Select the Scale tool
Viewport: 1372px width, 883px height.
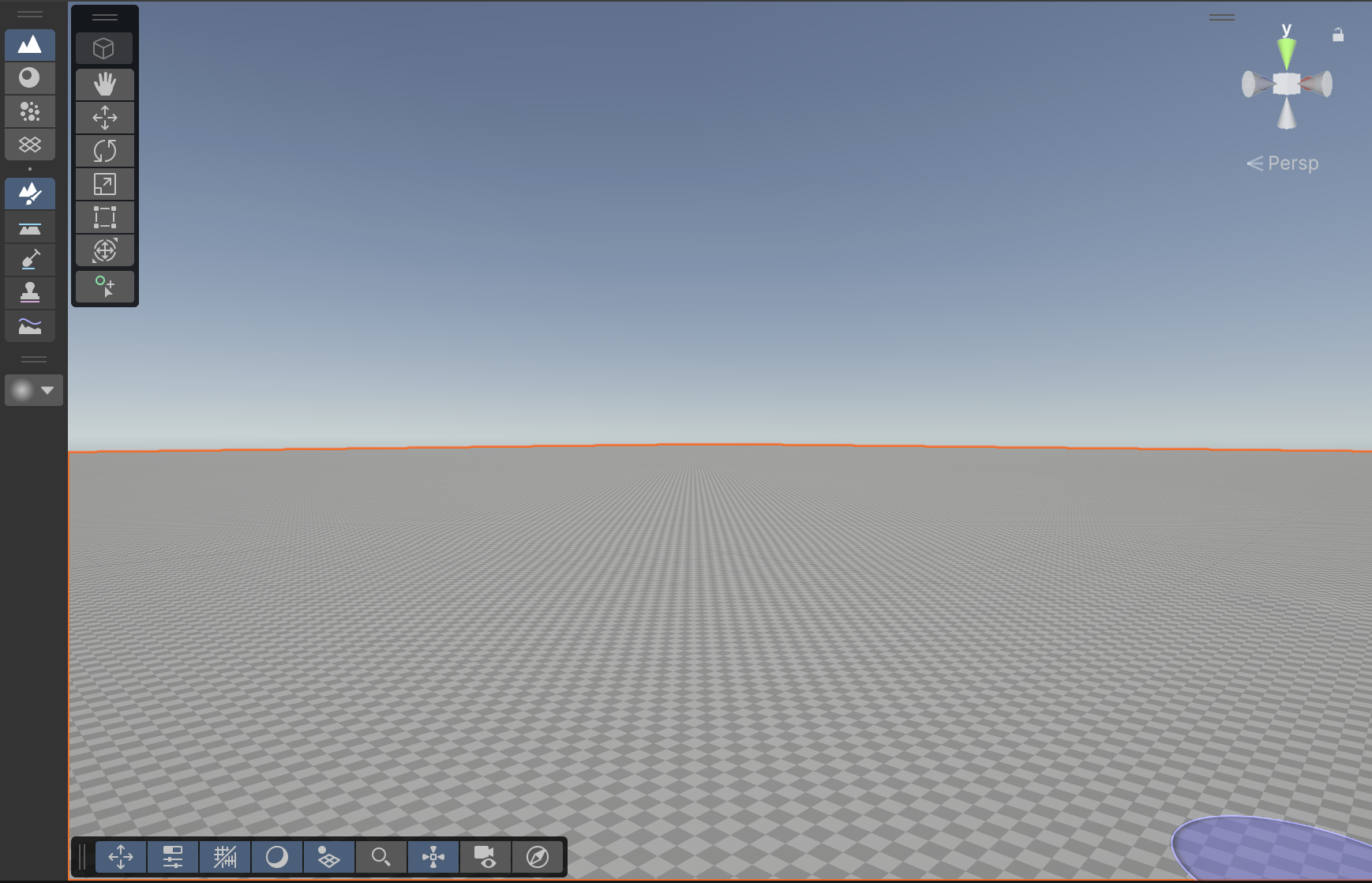(104, 184)
